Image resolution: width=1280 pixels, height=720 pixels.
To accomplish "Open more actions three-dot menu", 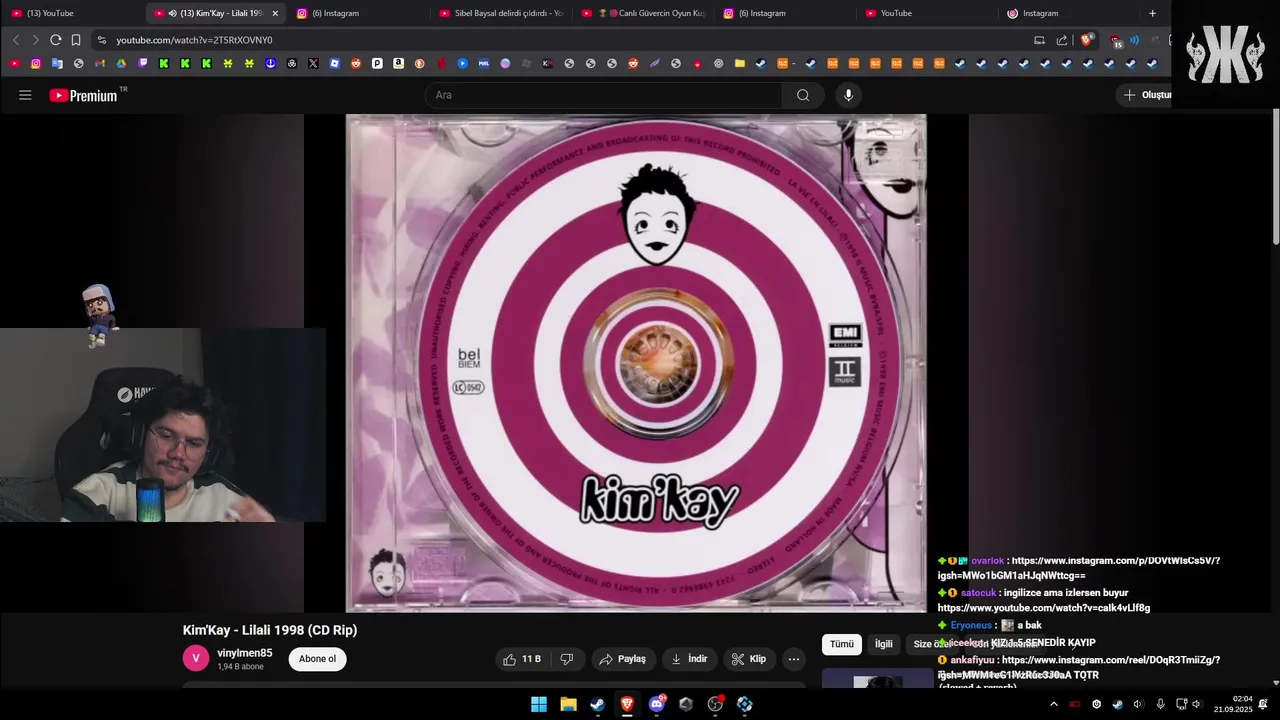I will (793, 659).
